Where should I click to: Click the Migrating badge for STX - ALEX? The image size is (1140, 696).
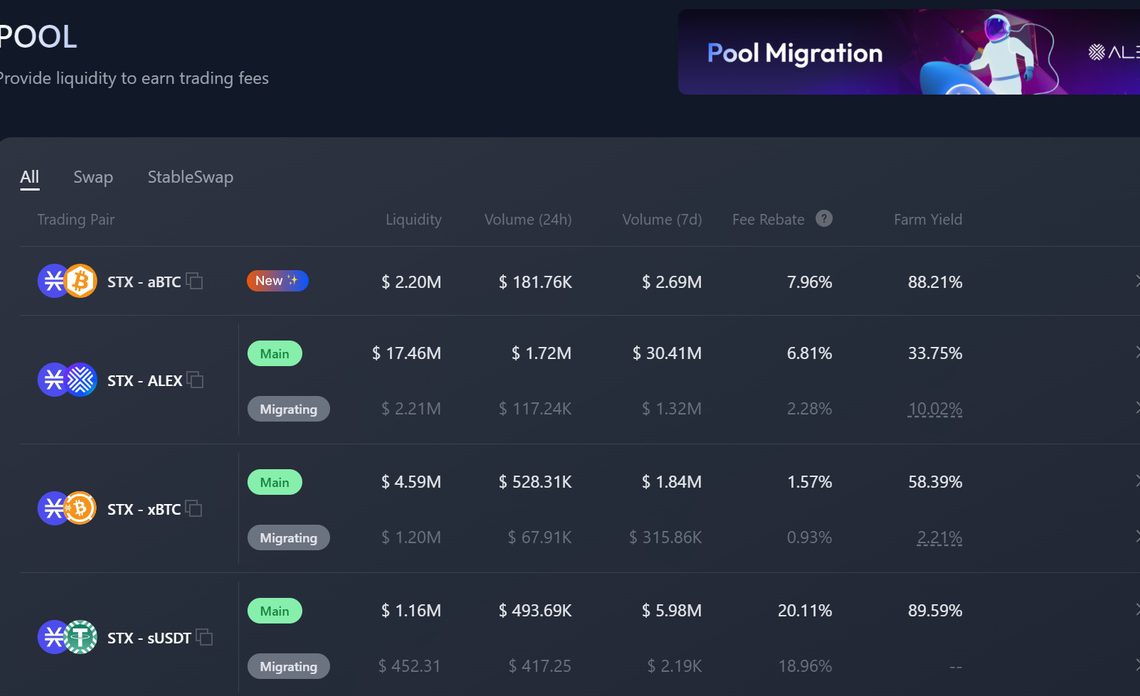(x=289, y=409)
